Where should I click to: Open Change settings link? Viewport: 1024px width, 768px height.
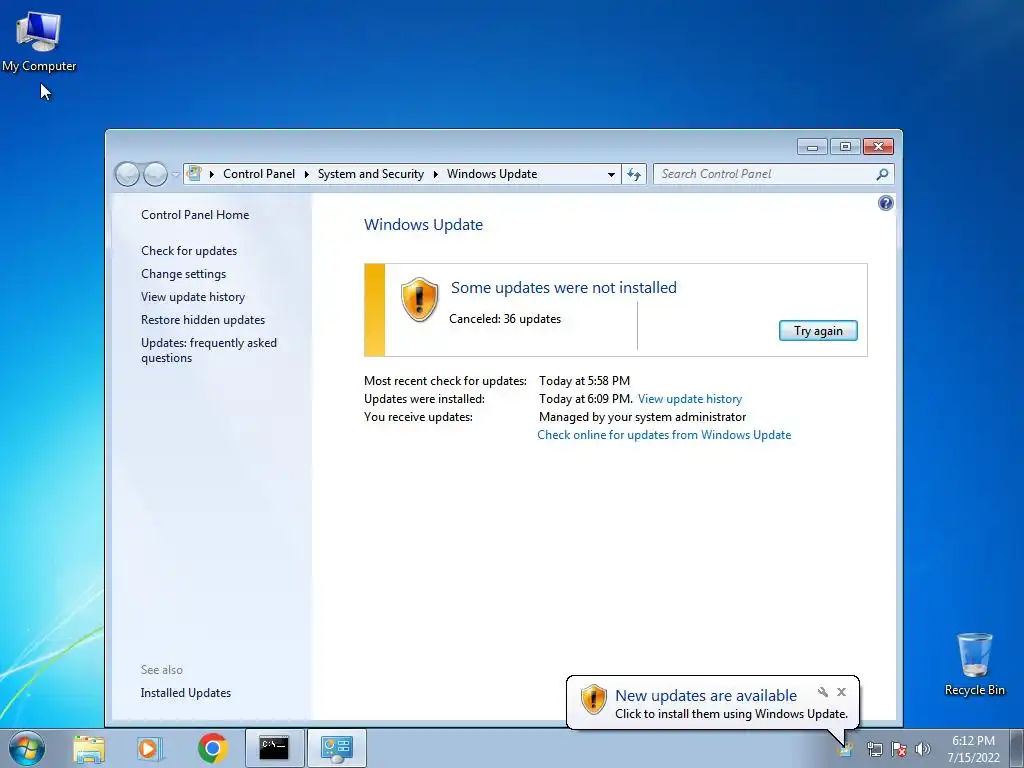click(184, 274)
